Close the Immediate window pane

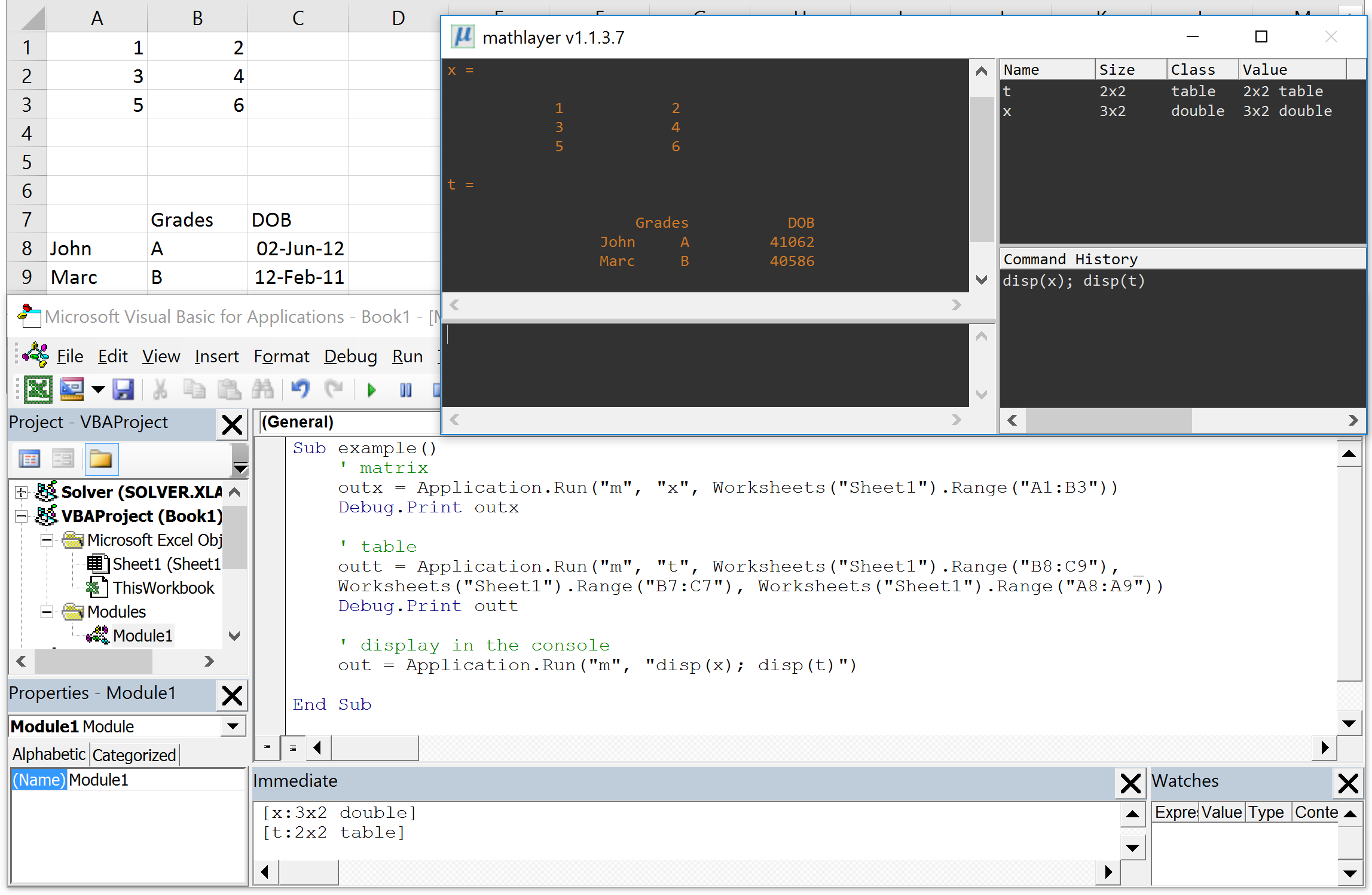1130,783
